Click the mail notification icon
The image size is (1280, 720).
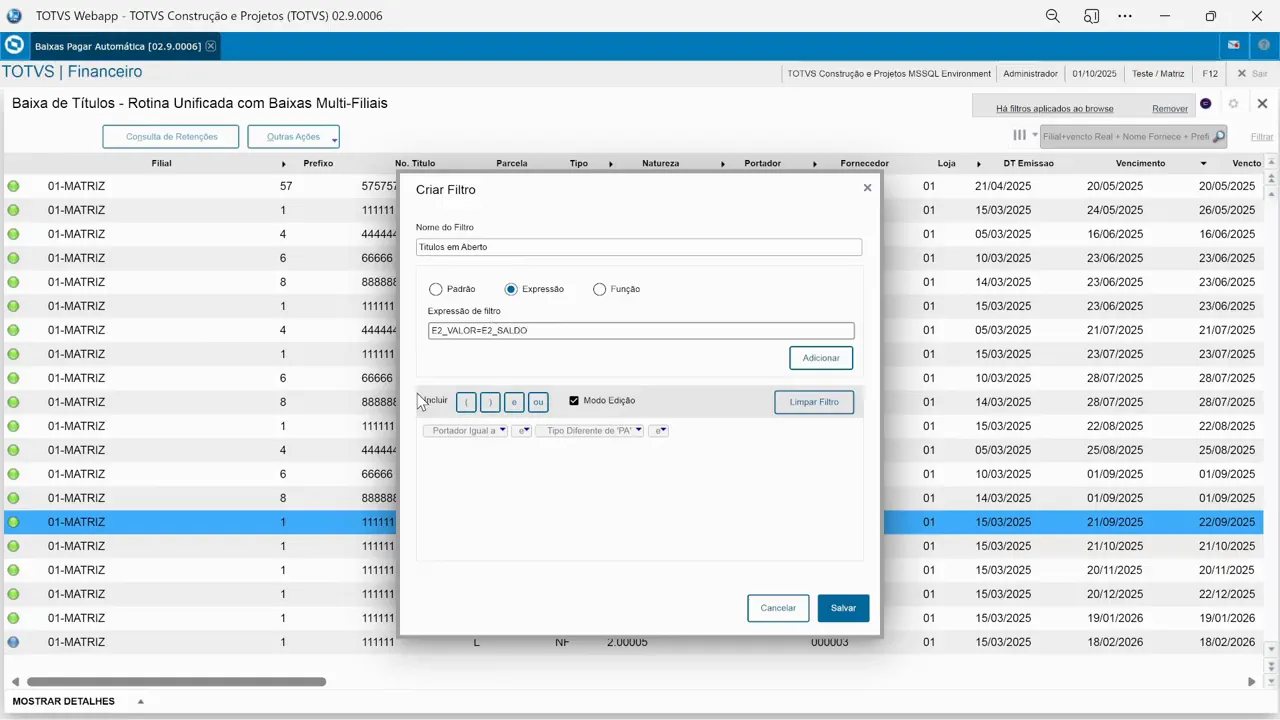pos(1234,45)
